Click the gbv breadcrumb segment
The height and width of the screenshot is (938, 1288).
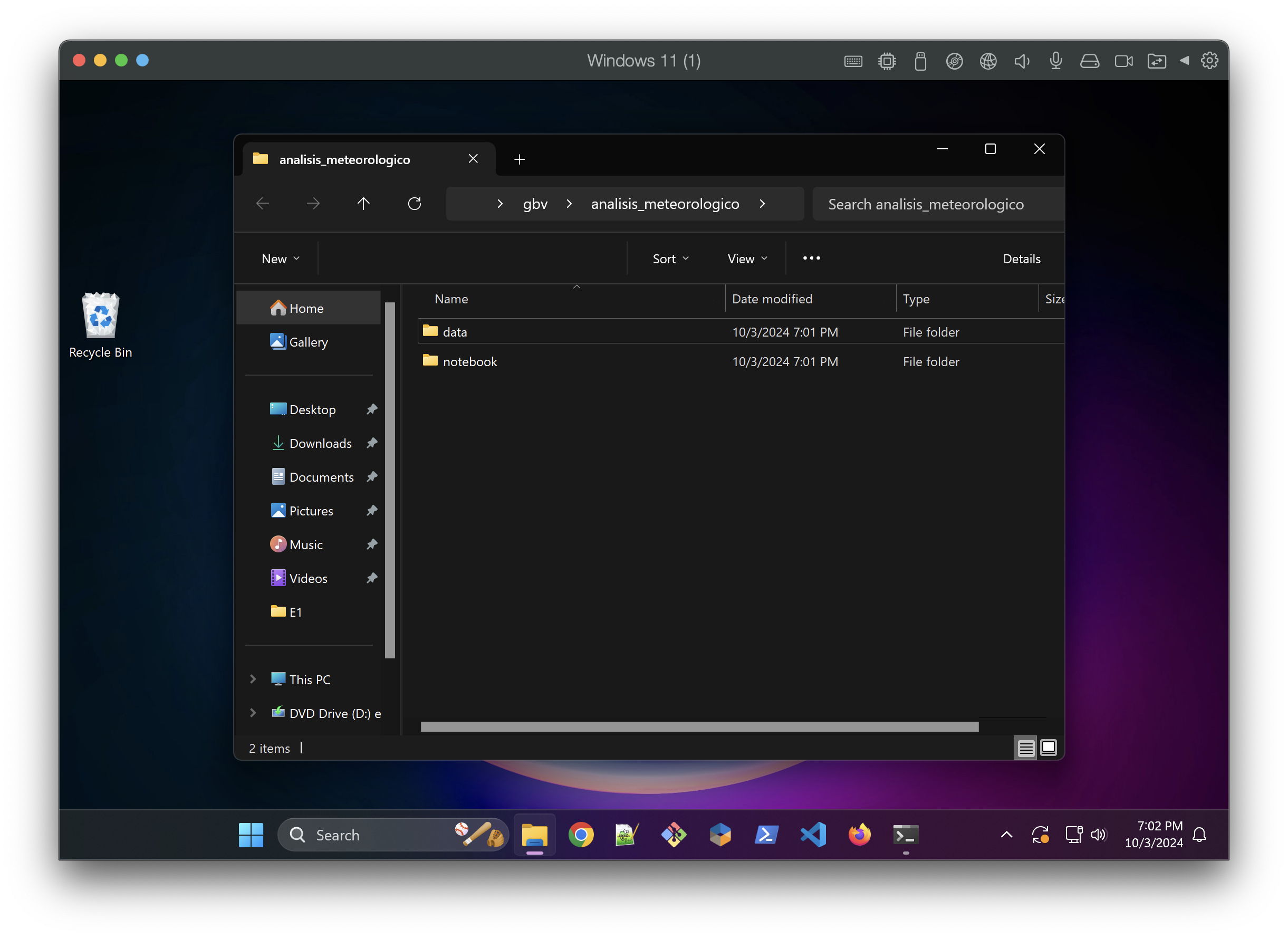535,204
